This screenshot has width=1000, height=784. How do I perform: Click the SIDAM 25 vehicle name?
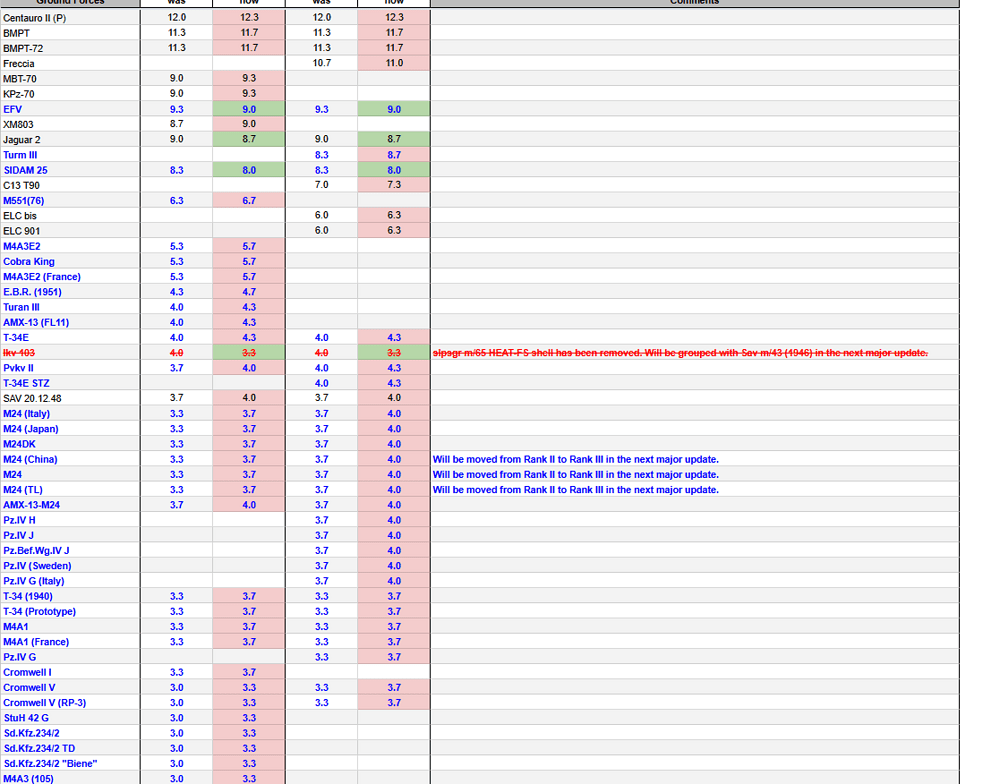(25, 170)
